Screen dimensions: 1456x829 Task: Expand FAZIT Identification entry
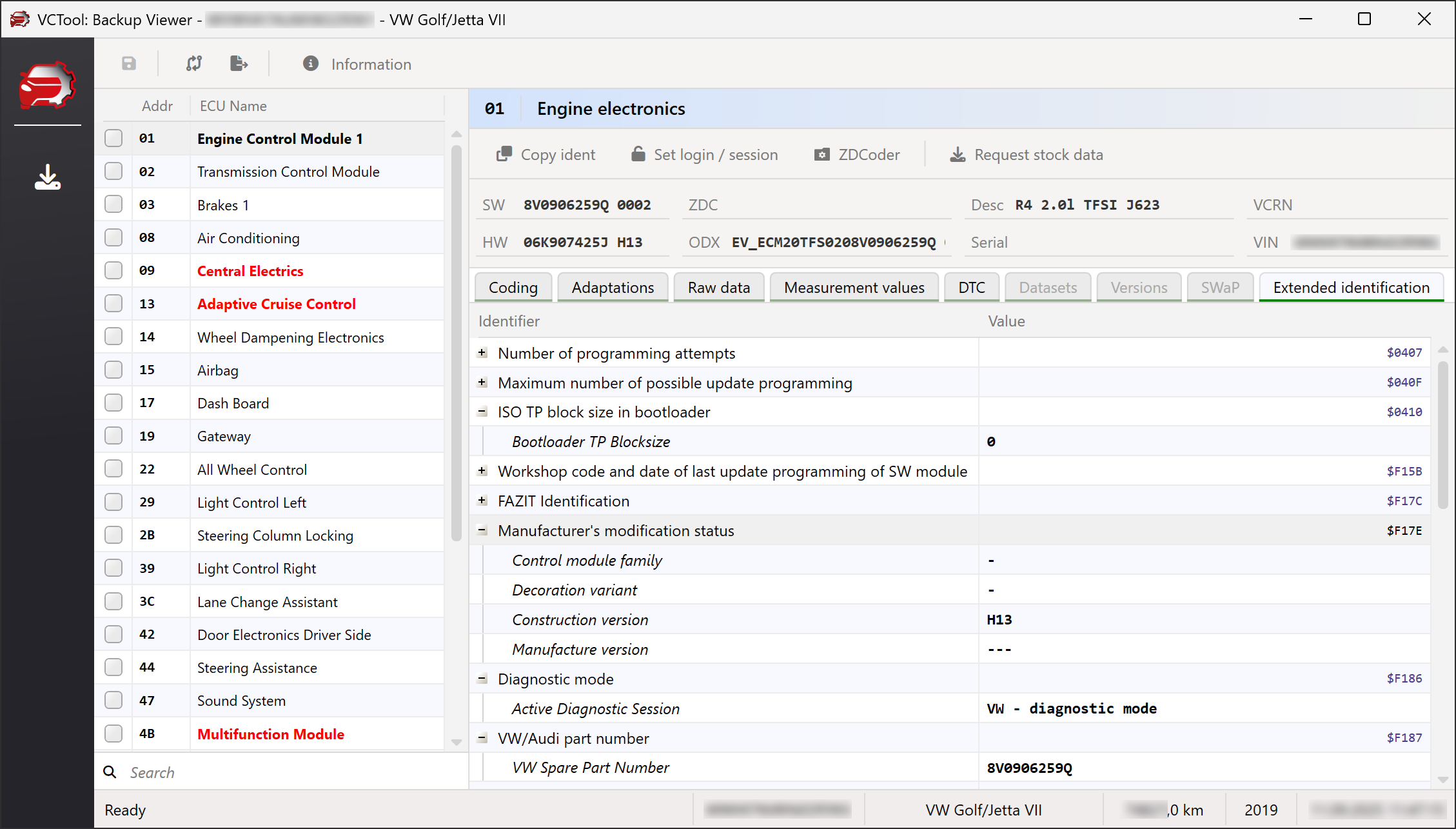coord(482,501)
